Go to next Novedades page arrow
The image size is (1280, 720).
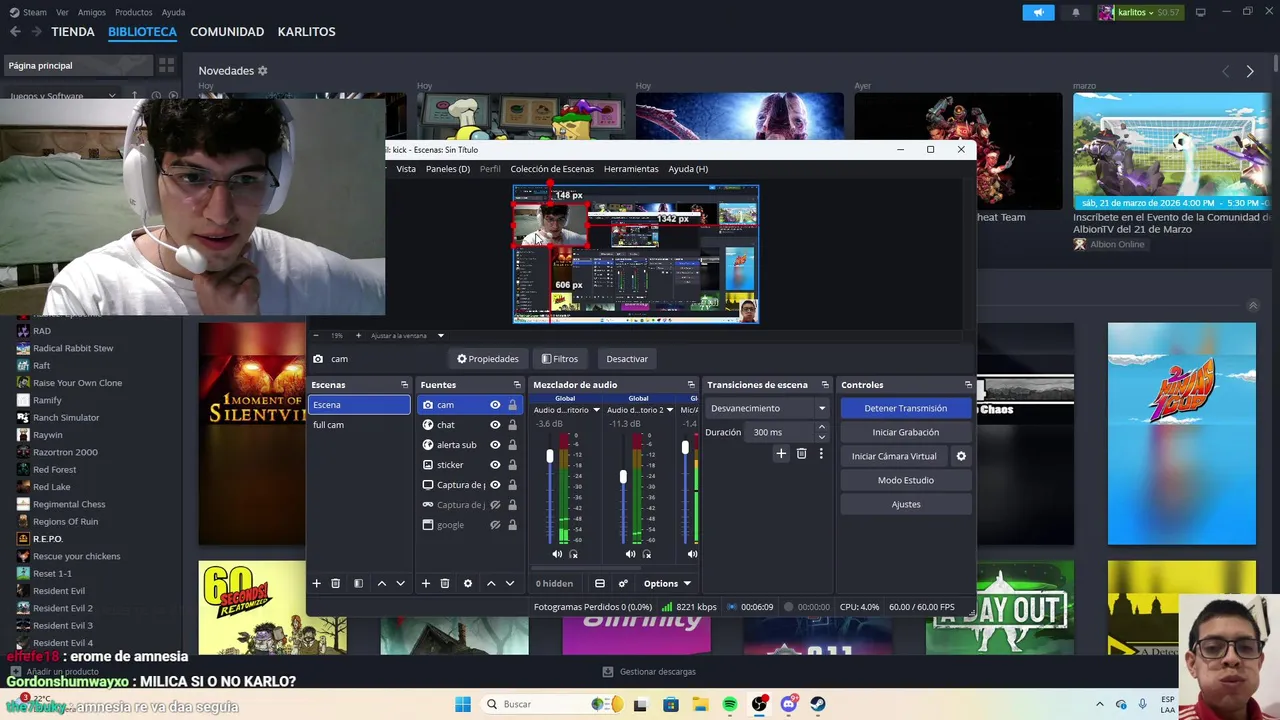[x=1250, y=71]
